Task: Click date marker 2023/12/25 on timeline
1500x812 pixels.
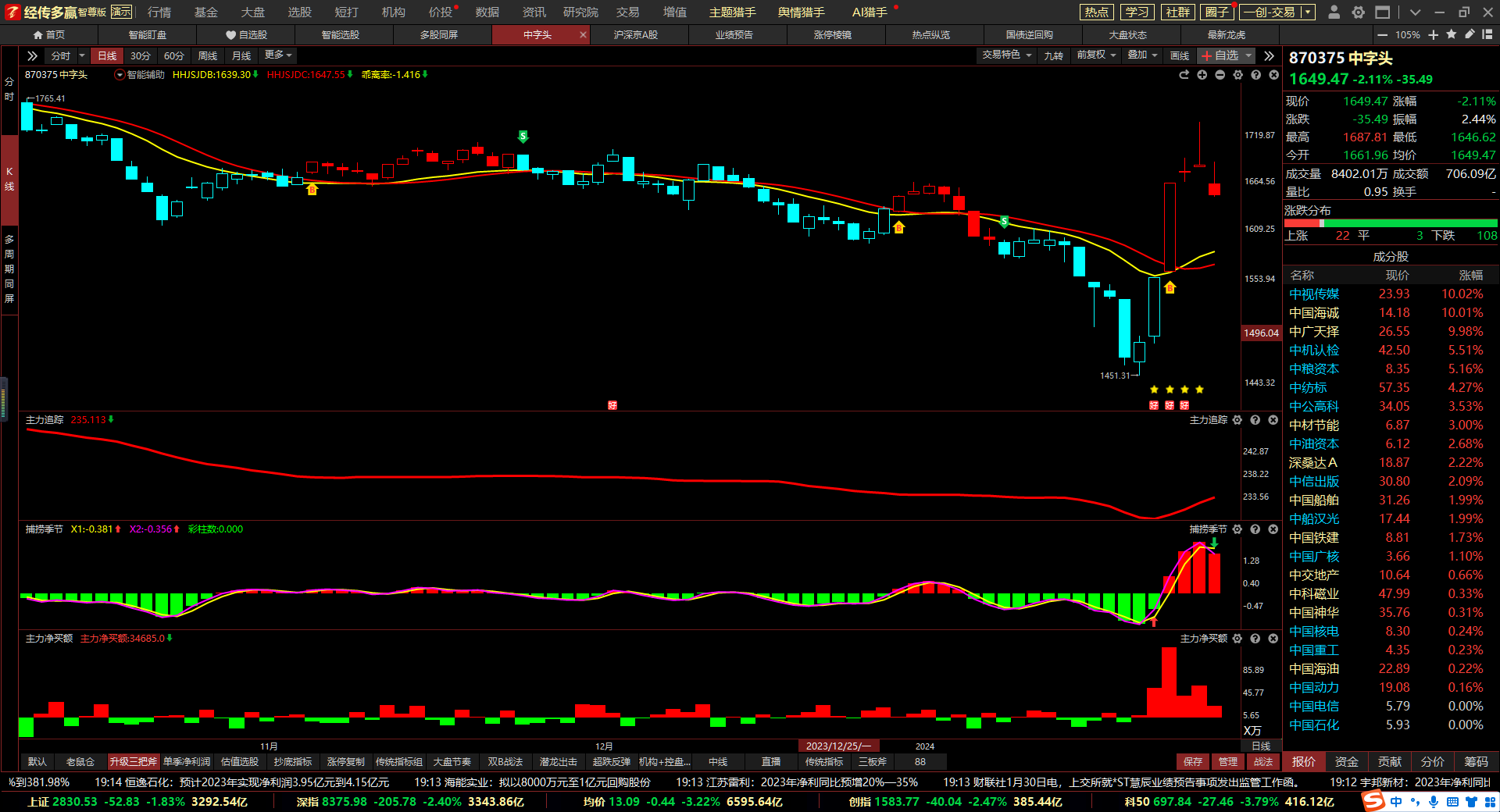Action: [838, 746]
